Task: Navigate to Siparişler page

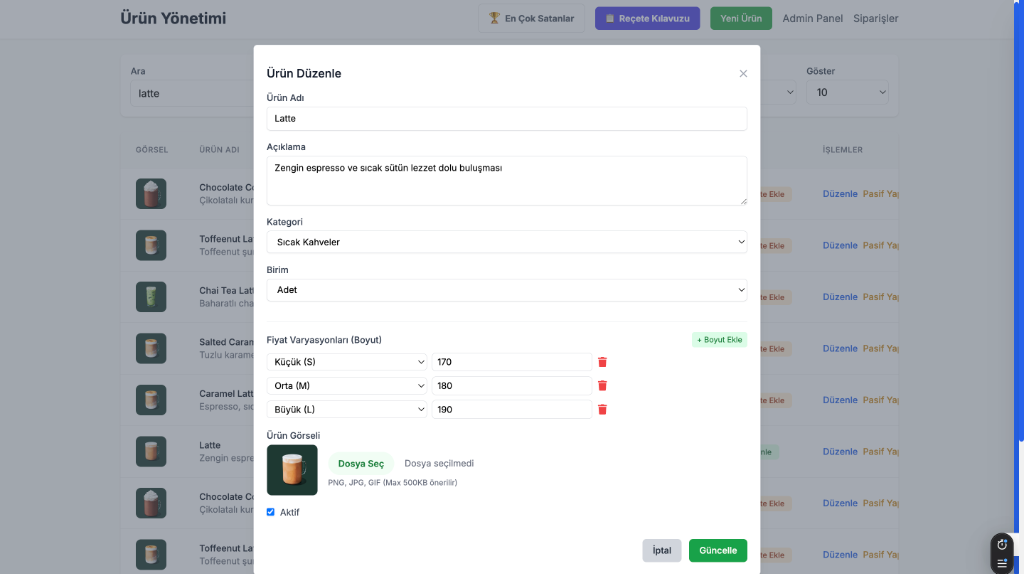Action: [875, 18]
